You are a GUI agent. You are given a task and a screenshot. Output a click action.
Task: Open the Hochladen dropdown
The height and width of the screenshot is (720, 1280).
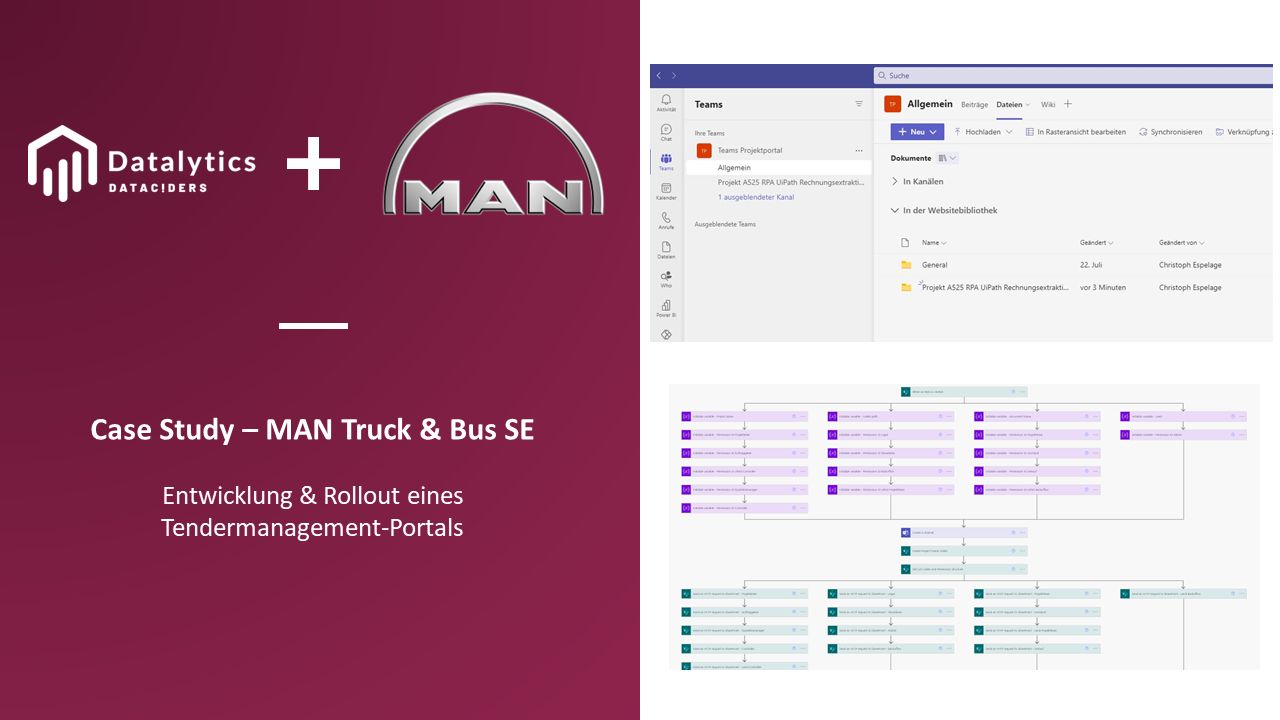click(984, 132)
